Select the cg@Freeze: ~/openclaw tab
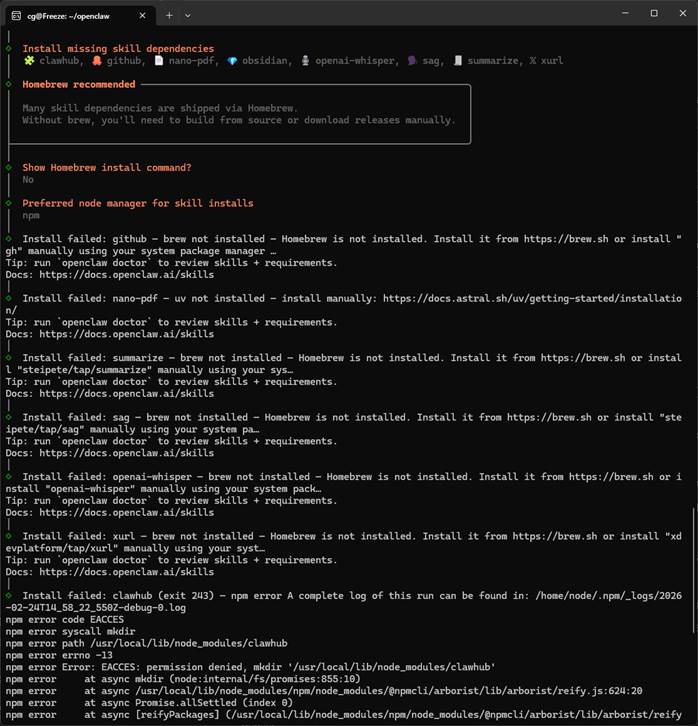The image size is (698, 726). coord(75,14)
